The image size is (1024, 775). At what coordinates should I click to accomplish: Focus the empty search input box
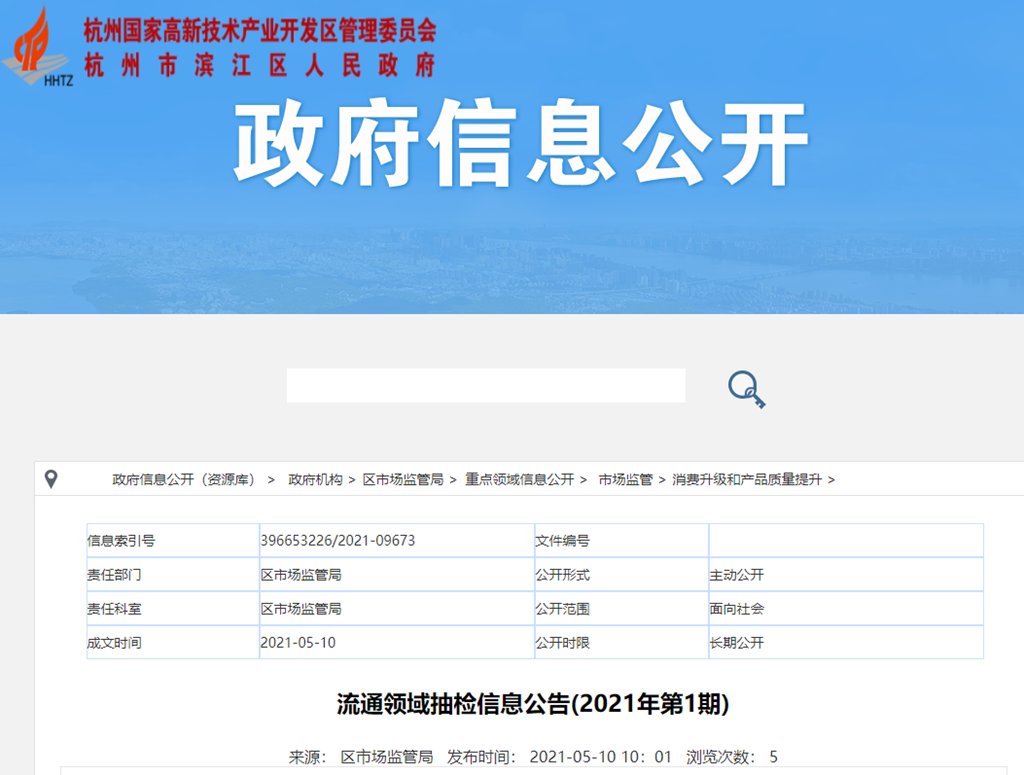[x=486, y=385]
